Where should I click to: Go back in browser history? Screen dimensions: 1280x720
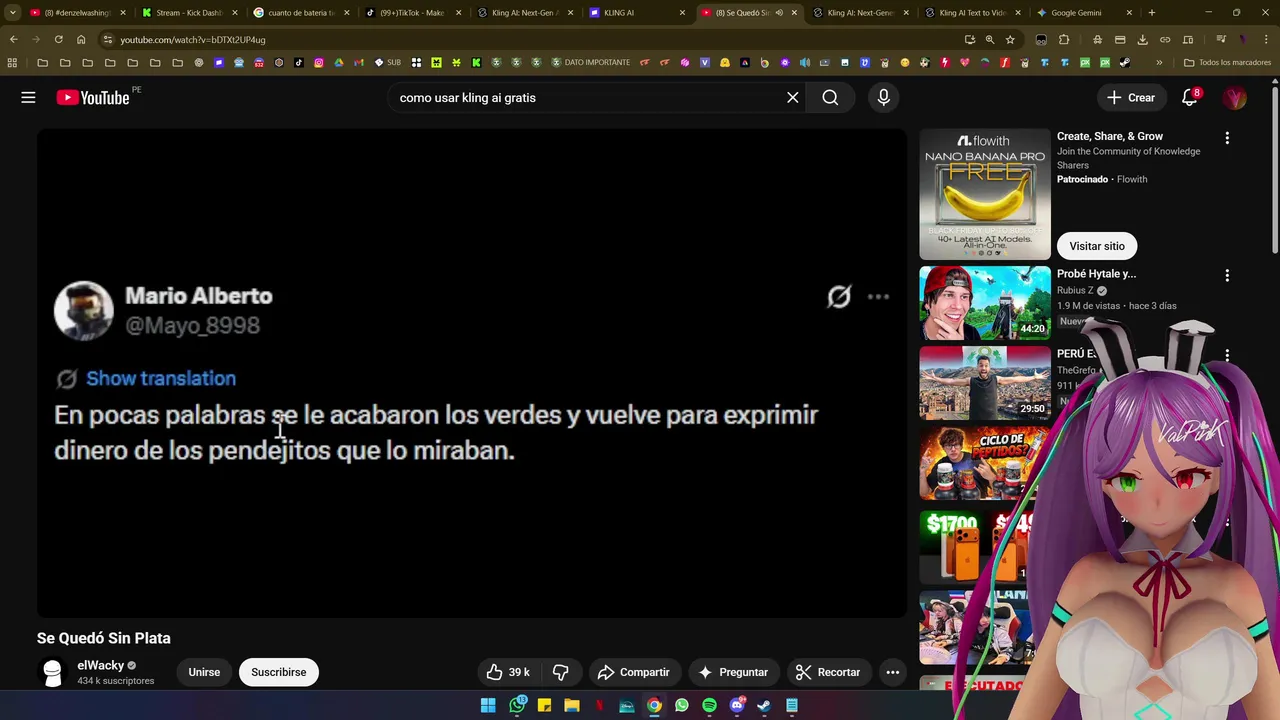click(14, 39)
